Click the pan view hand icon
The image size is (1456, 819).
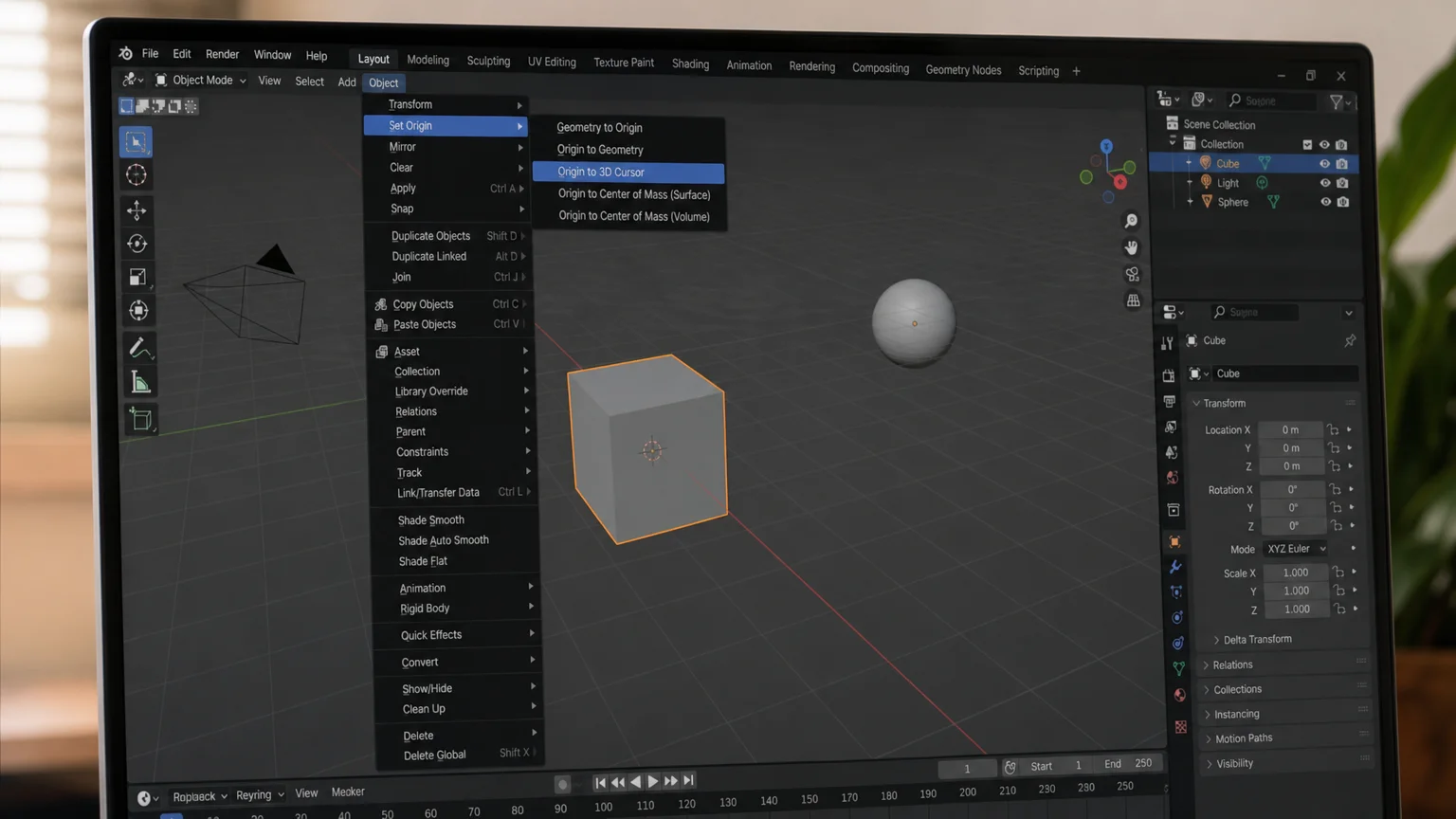pos(1132,247)
